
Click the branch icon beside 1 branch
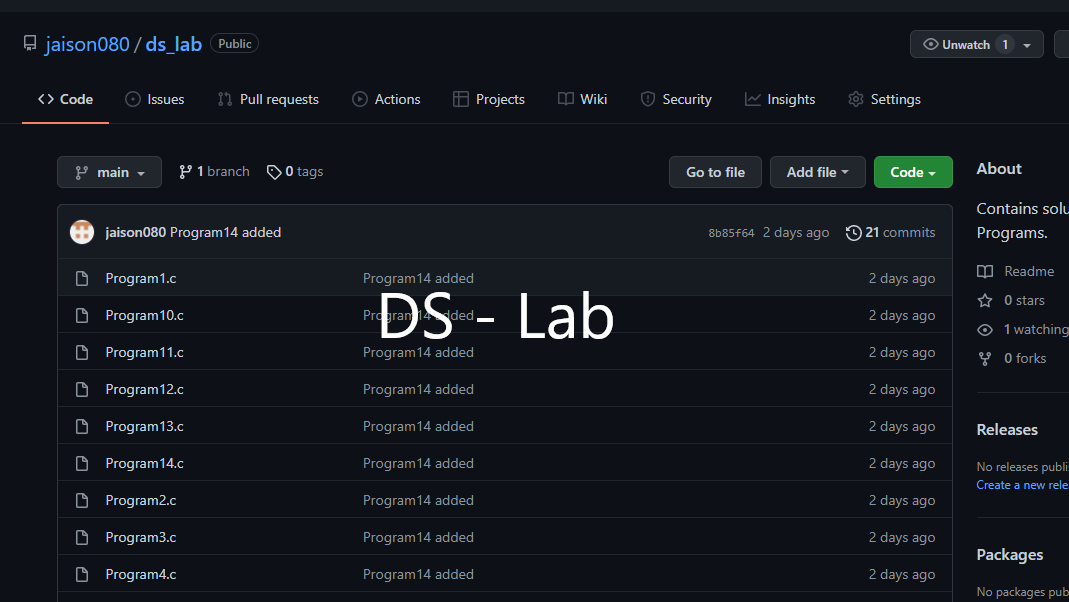(x=185, y=172)
